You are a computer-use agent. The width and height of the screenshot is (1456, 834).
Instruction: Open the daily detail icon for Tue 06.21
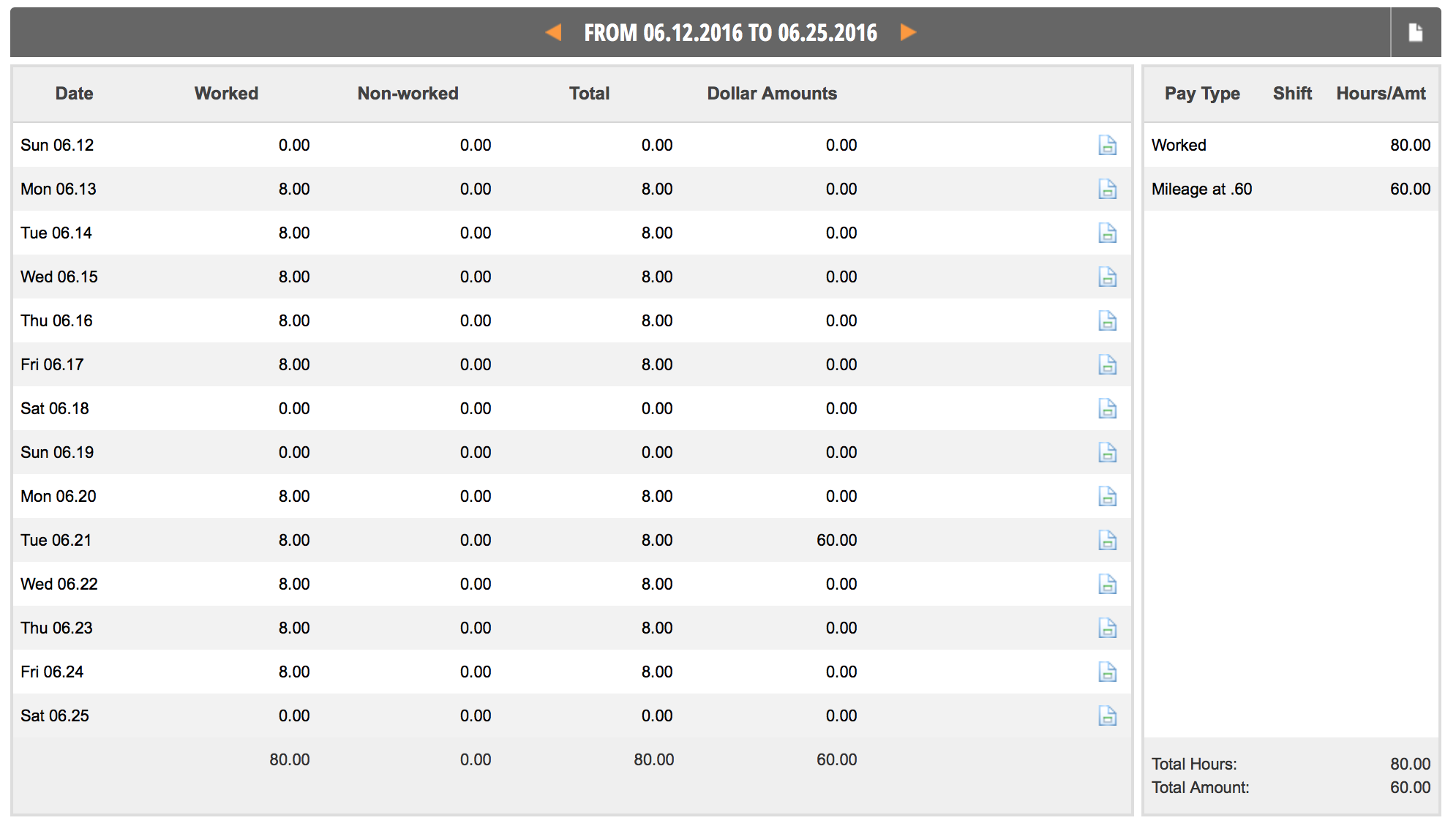pyautogui.click(x=1107, y=540)
